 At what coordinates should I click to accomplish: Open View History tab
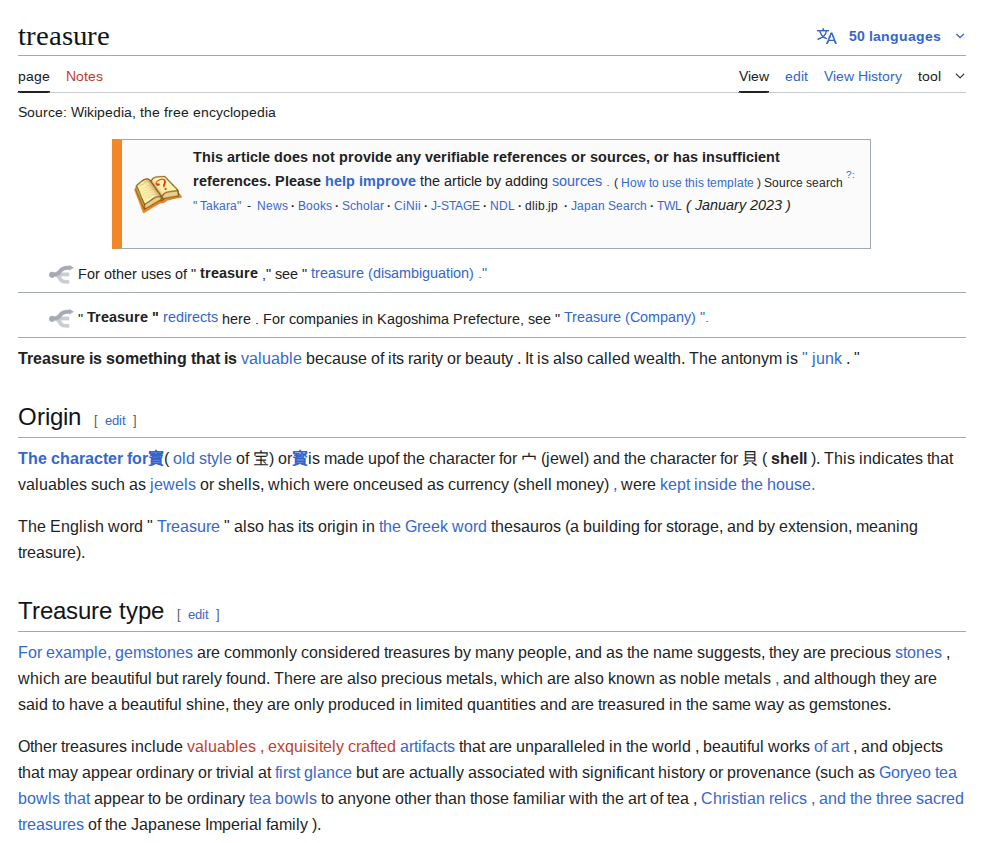tap(862, 77)
